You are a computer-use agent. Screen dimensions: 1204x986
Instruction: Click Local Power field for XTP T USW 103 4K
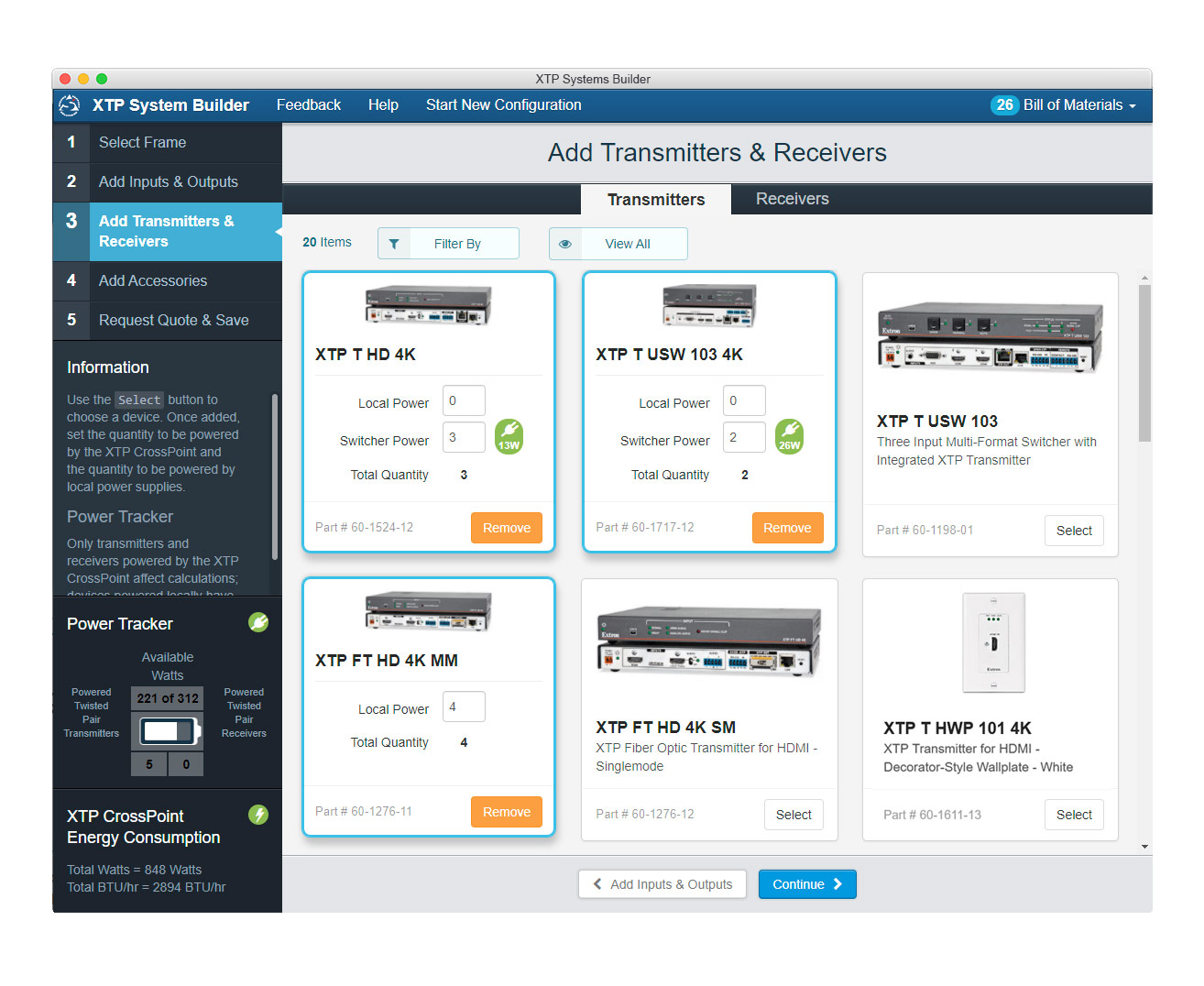pos(744,400)
